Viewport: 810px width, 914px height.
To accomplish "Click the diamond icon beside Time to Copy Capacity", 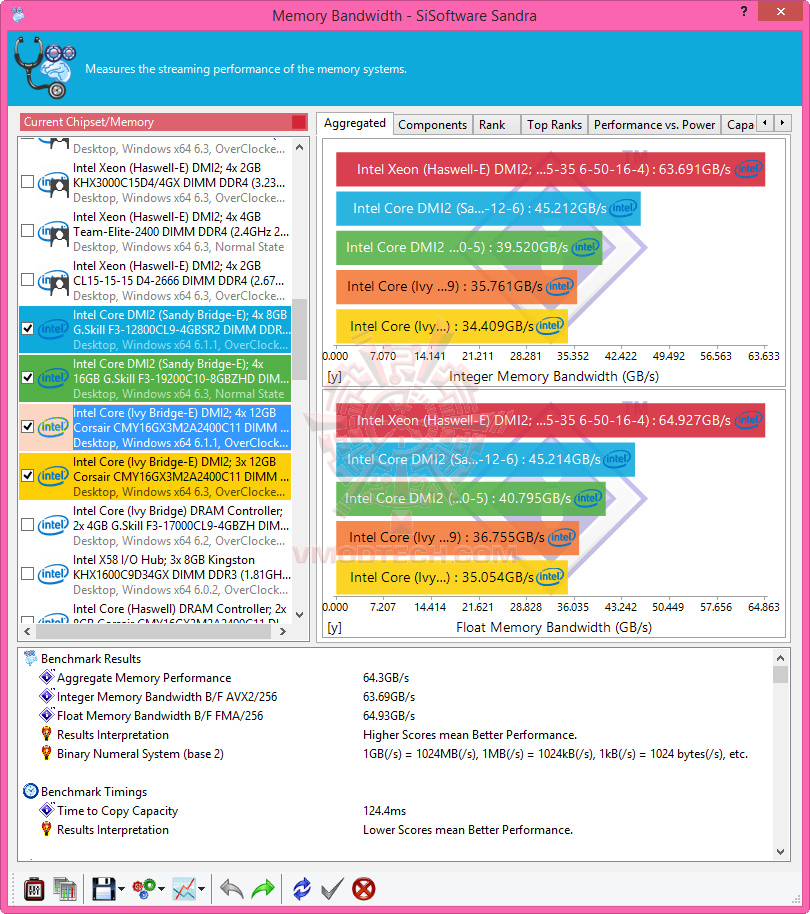I will (47, 810).
